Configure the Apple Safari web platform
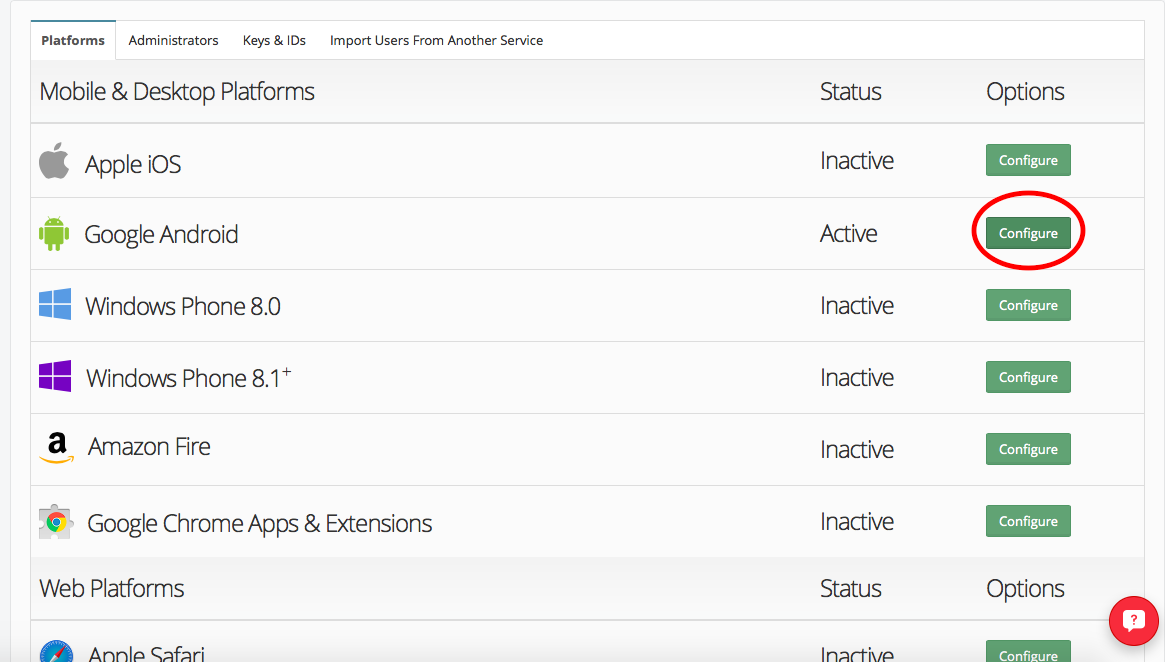The height and width of the screenshot is (662, 1165). (x=1028, y=652)
